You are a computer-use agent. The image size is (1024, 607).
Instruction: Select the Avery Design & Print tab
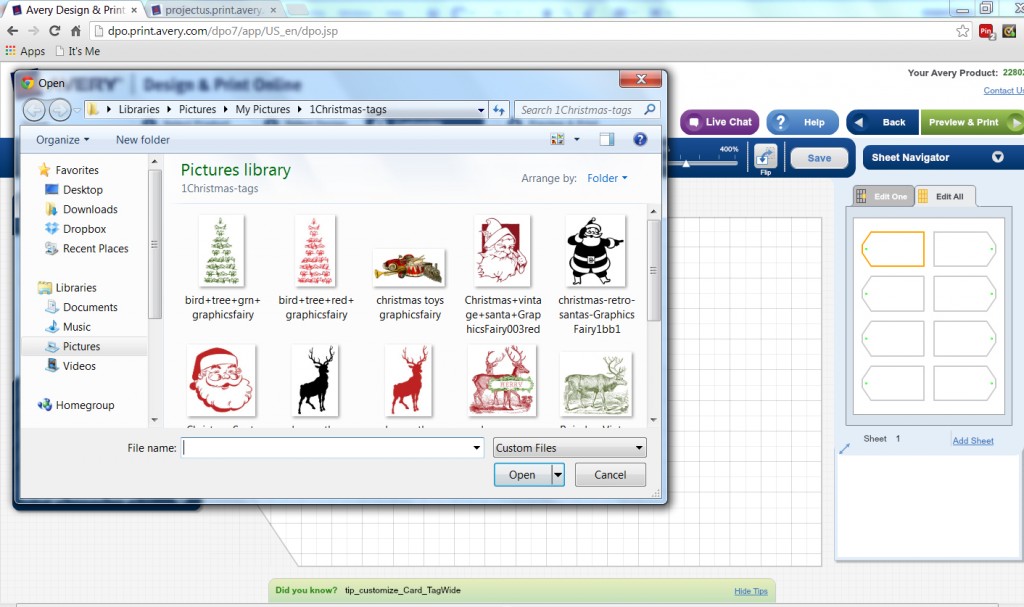[x=75, y=10]
